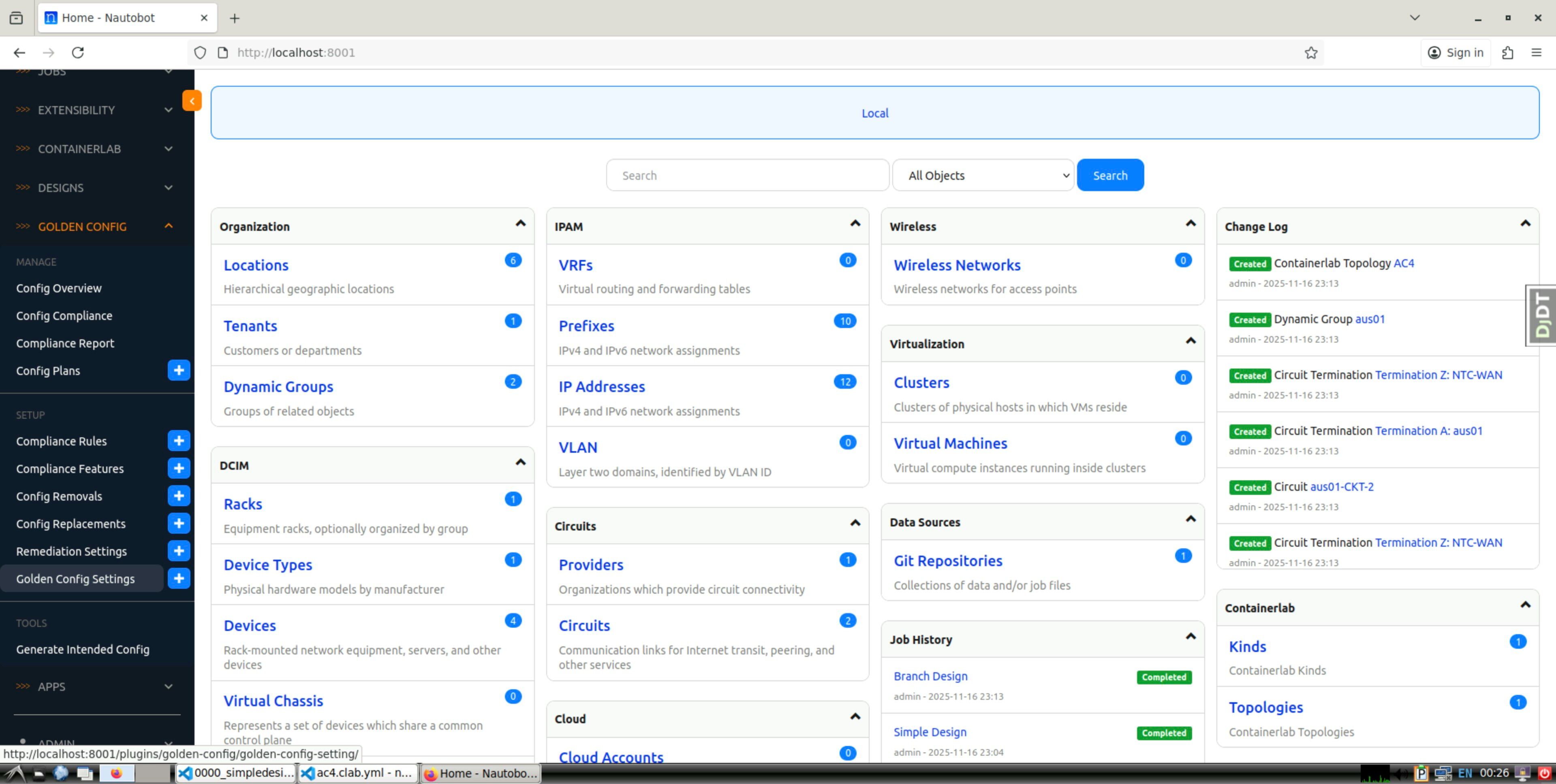Click the plus icon beside Compliance Rules

click(179, 441)
